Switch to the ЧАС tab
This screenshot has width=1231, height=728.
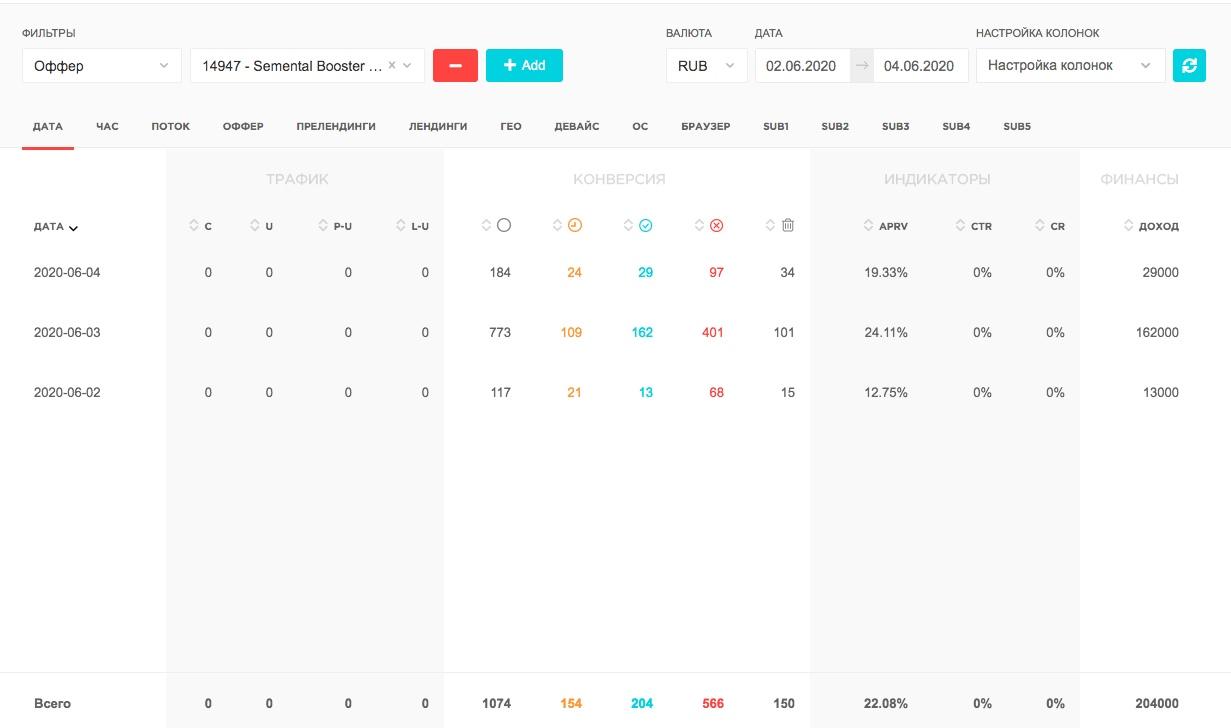pos(107,127)
